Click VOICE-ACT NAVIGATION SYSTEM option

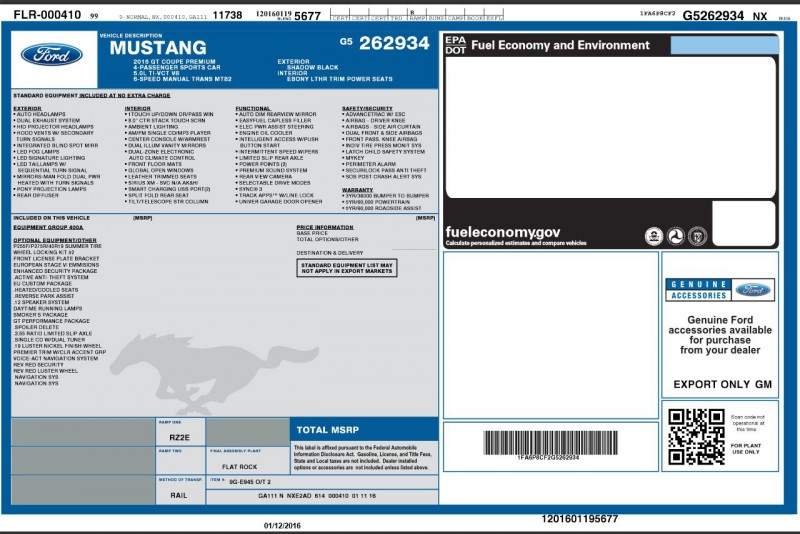(56, 359)
